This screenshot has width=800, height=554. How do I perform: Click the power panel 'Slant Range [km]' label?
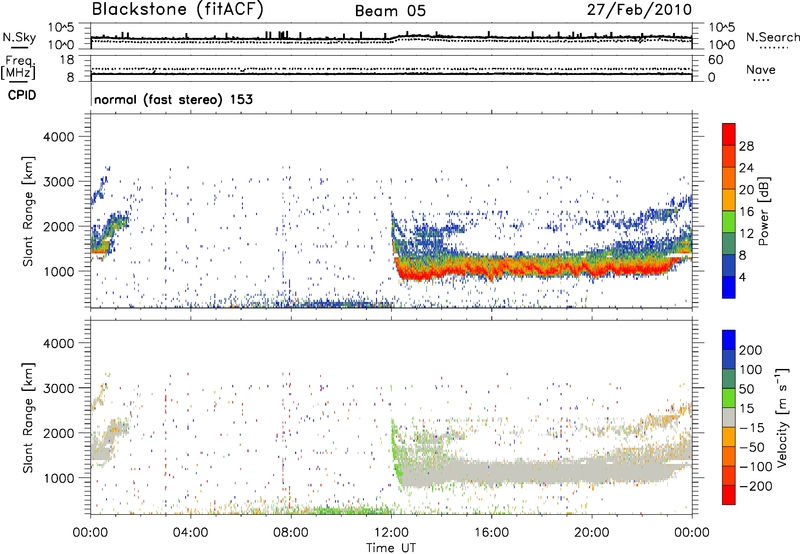coord(28,211)
